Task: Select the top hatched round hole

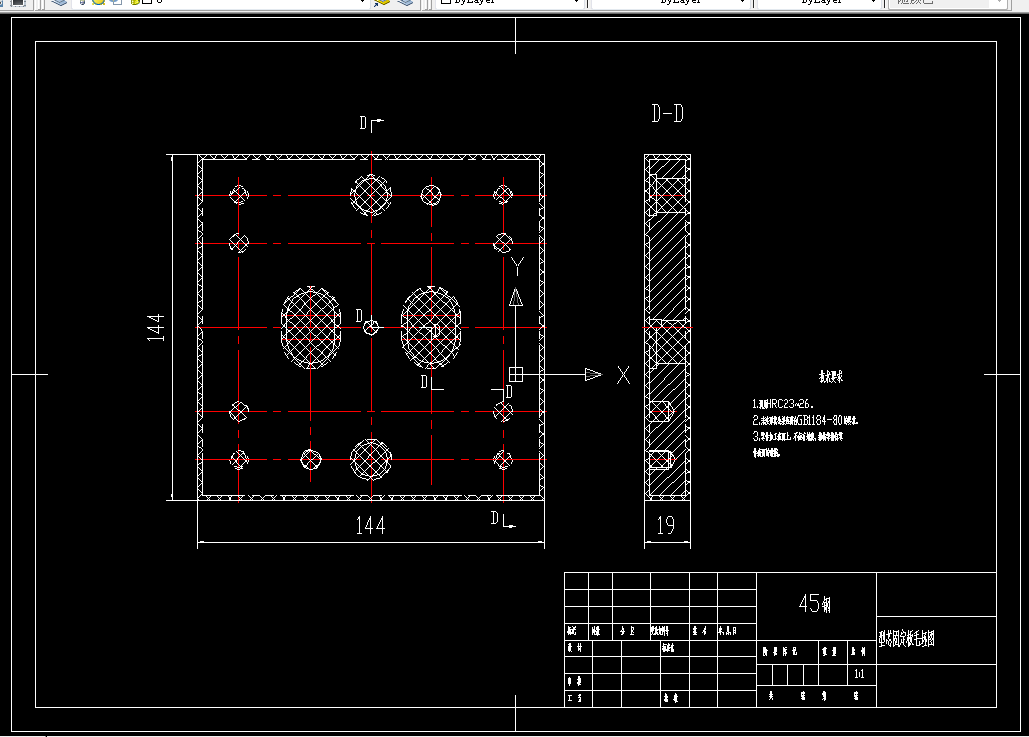Action: (x=371, y=195)
